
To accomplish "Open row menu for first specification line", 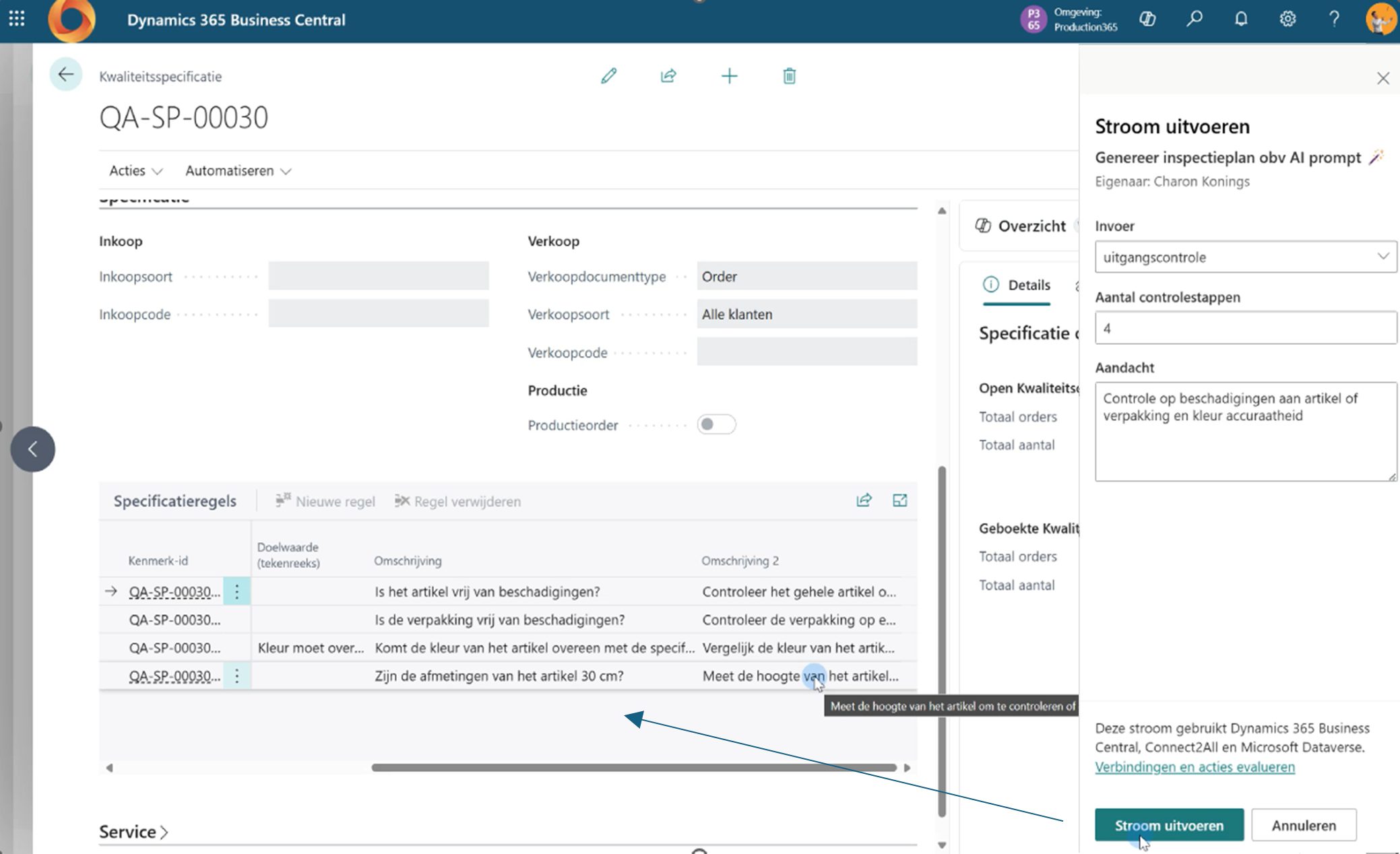I will point(236,591).
